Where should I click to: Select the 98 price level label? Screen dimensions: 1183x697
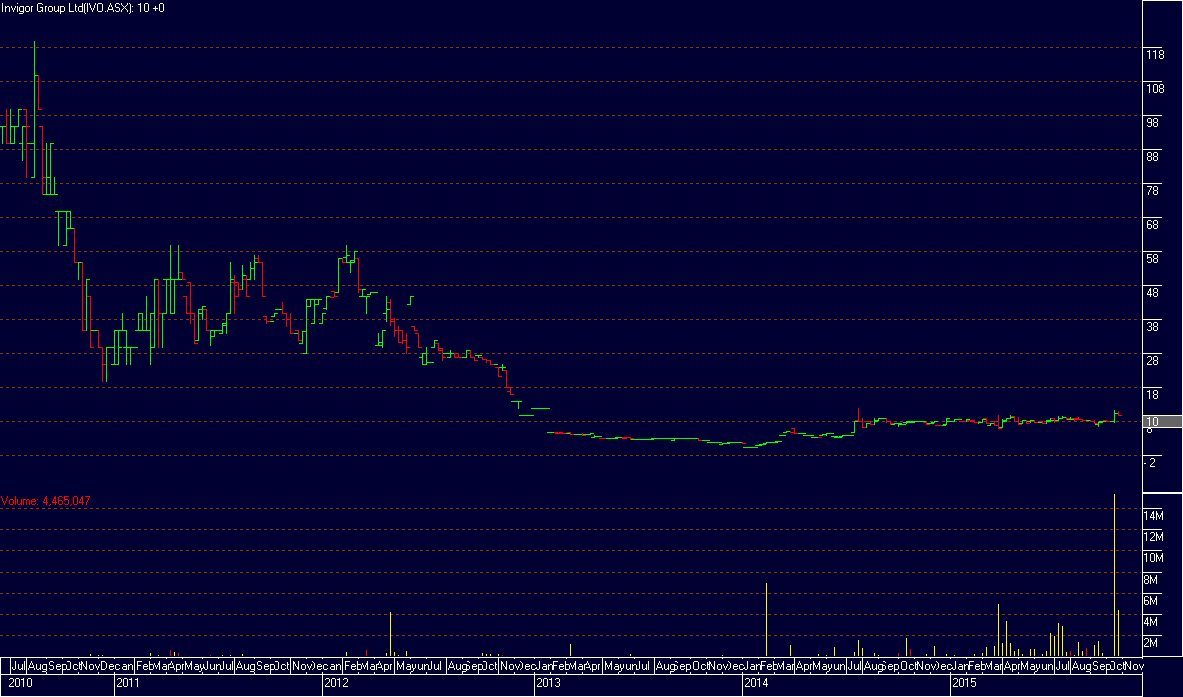[1152, 123]
